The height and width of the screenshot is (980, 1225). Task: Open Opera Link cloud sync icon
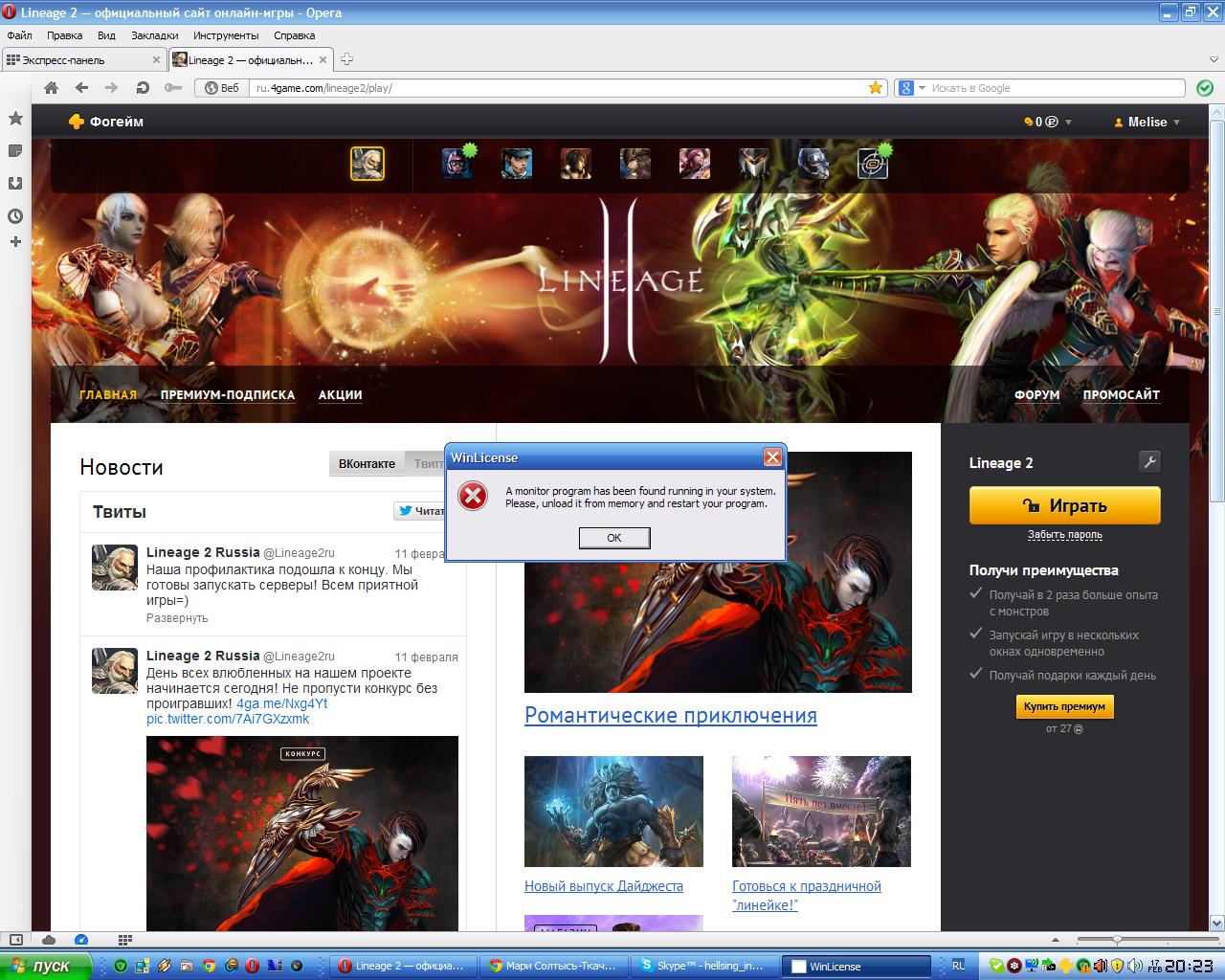tap(49, 939)
